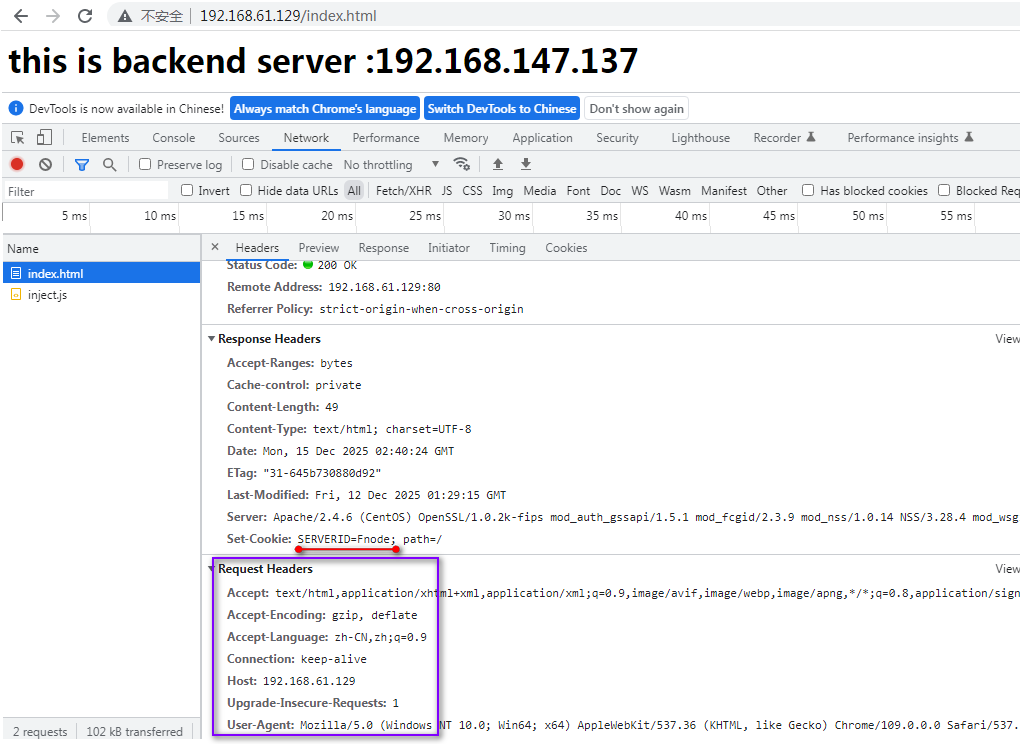This screenshot has width=1020, height=744.
Task: Click the SERVERID=Fnode cookie value
Action: pyautogui.click(x=346, y=539)
